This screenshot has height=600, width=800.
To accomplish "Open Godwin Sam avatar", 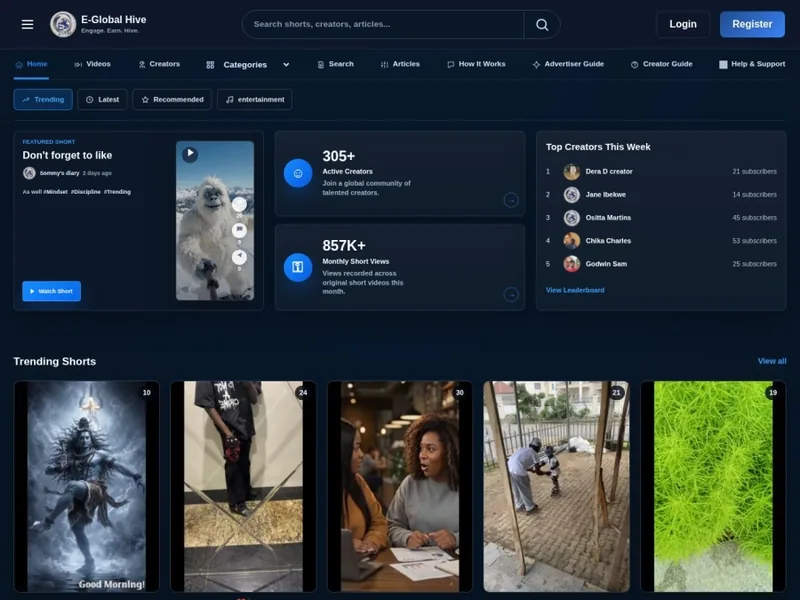I will (571, 264).
